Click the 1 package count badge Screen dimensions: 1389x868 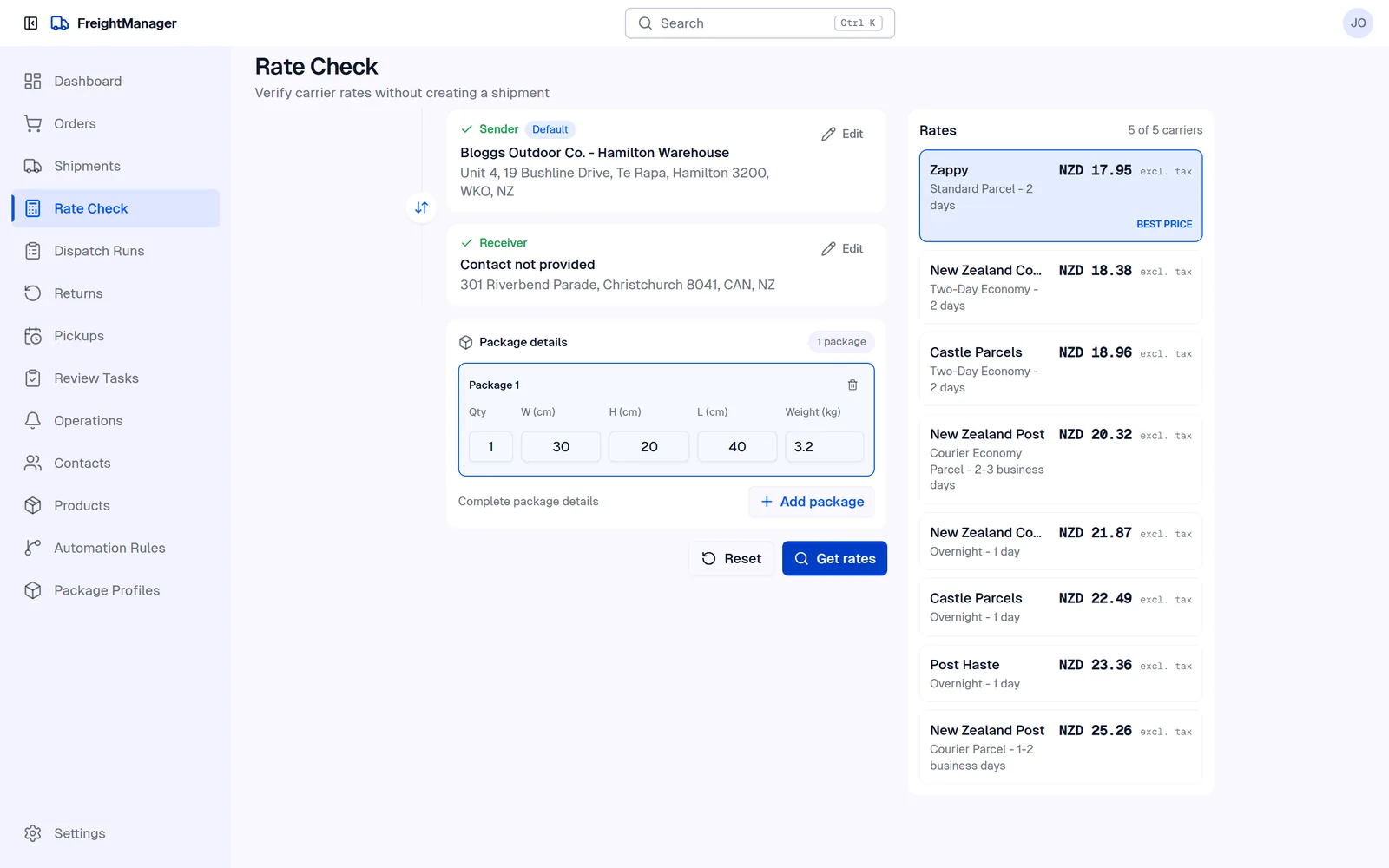[841, 342]
